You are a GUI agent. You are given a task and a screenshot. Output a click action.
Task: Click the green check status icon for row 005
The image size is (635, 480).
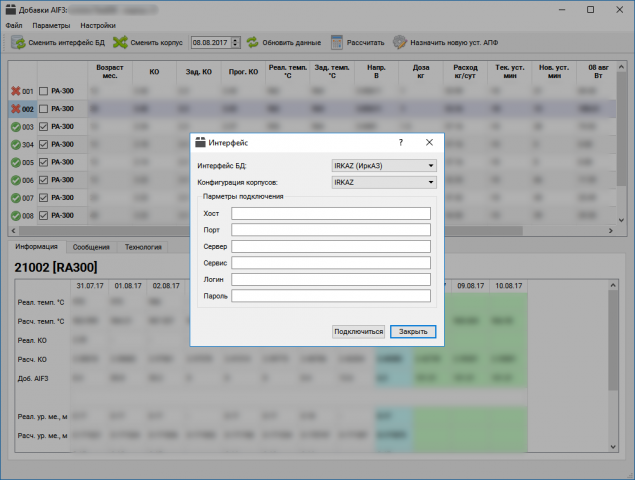(15, 162)
